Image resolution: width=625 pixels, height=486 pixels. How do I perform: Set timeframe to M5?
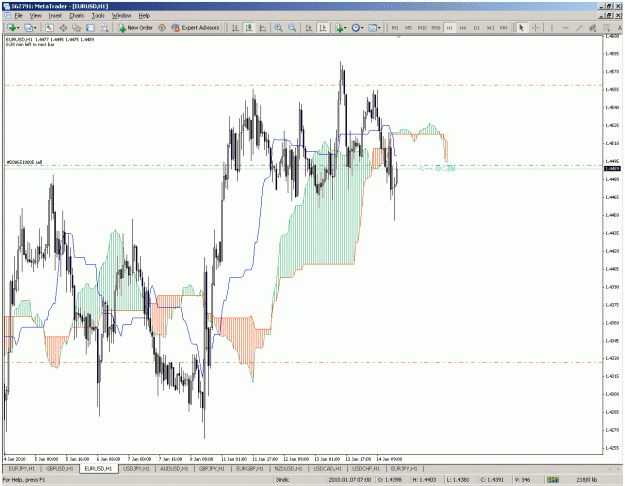[409, 28]
